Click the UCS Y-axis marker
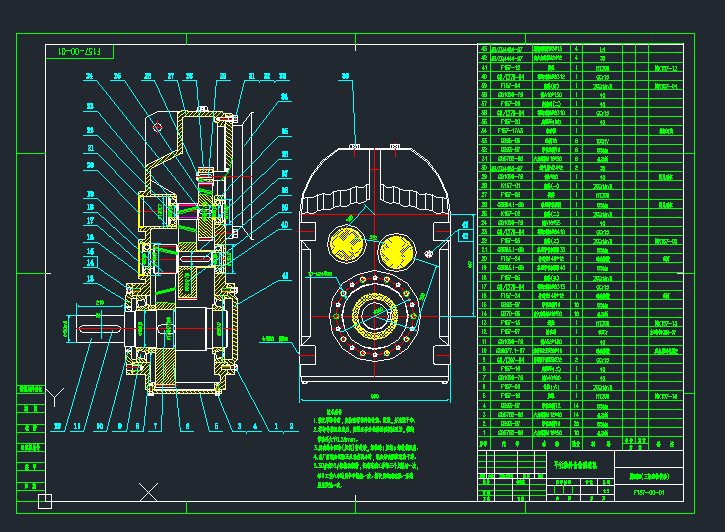 click(44, 470)
